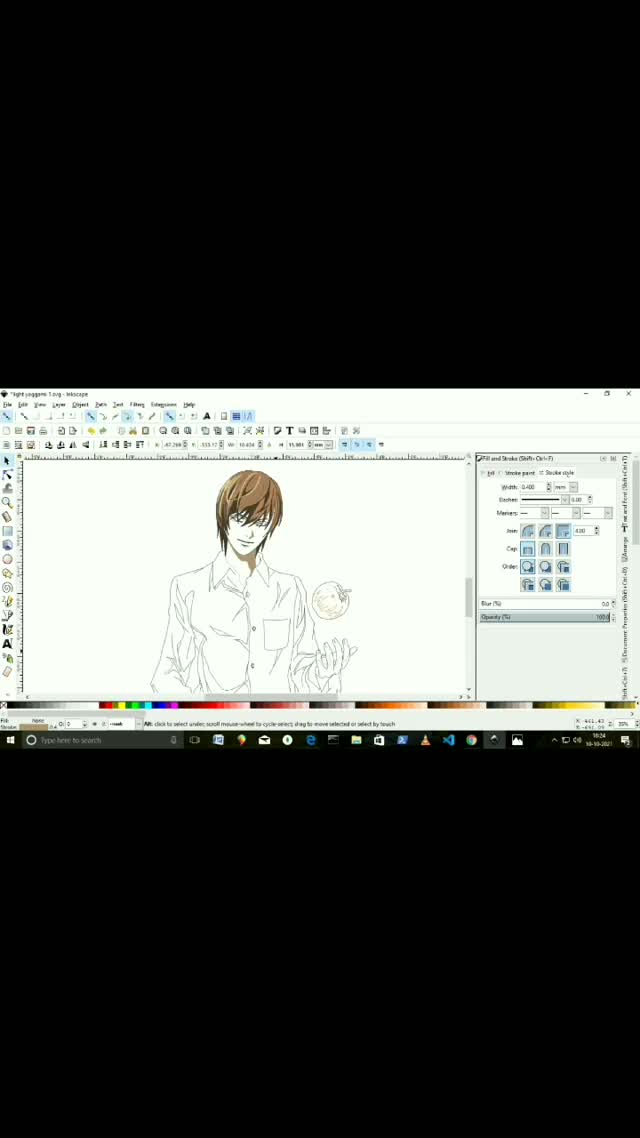Open current layer dropdown in status bar

pyautogui.click(x=124, y=724)
